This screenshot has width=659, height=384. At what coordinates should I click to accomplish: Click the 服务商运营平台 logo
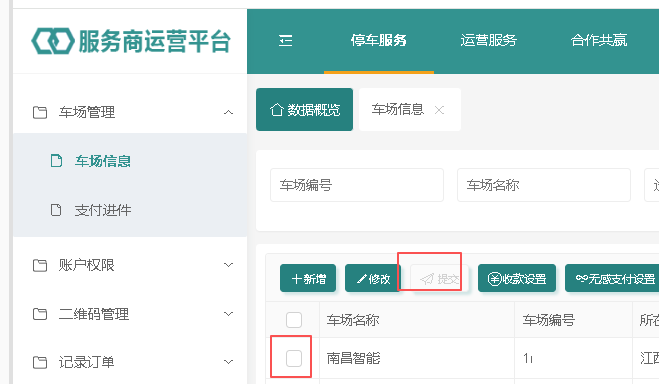pos(131,41)
